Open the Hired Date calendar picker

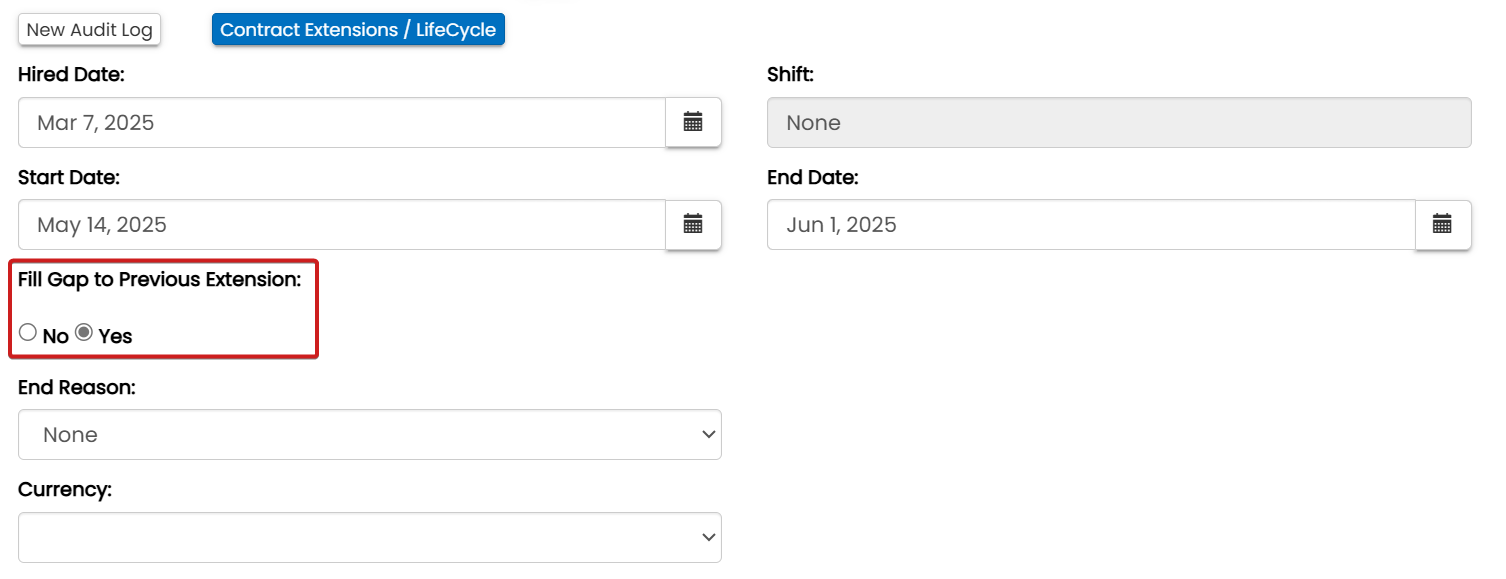693,123
